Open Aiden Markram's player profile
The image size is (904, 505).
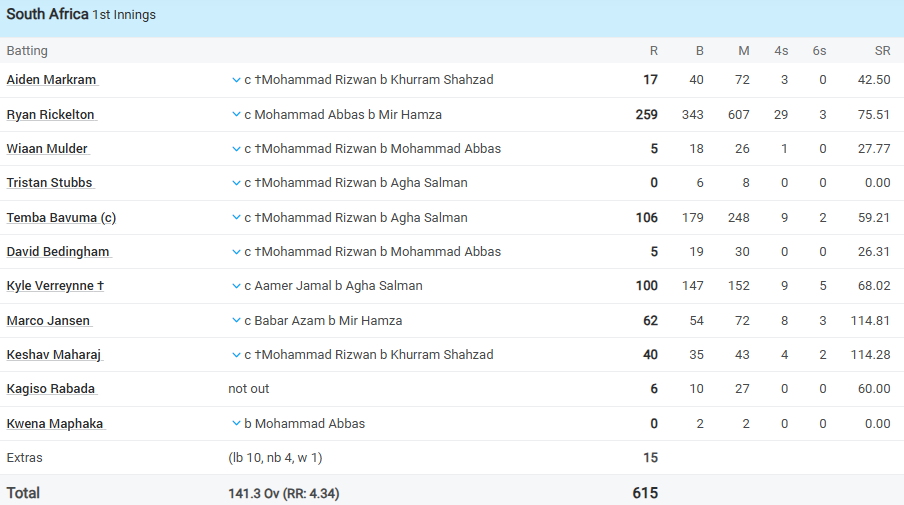51,80
